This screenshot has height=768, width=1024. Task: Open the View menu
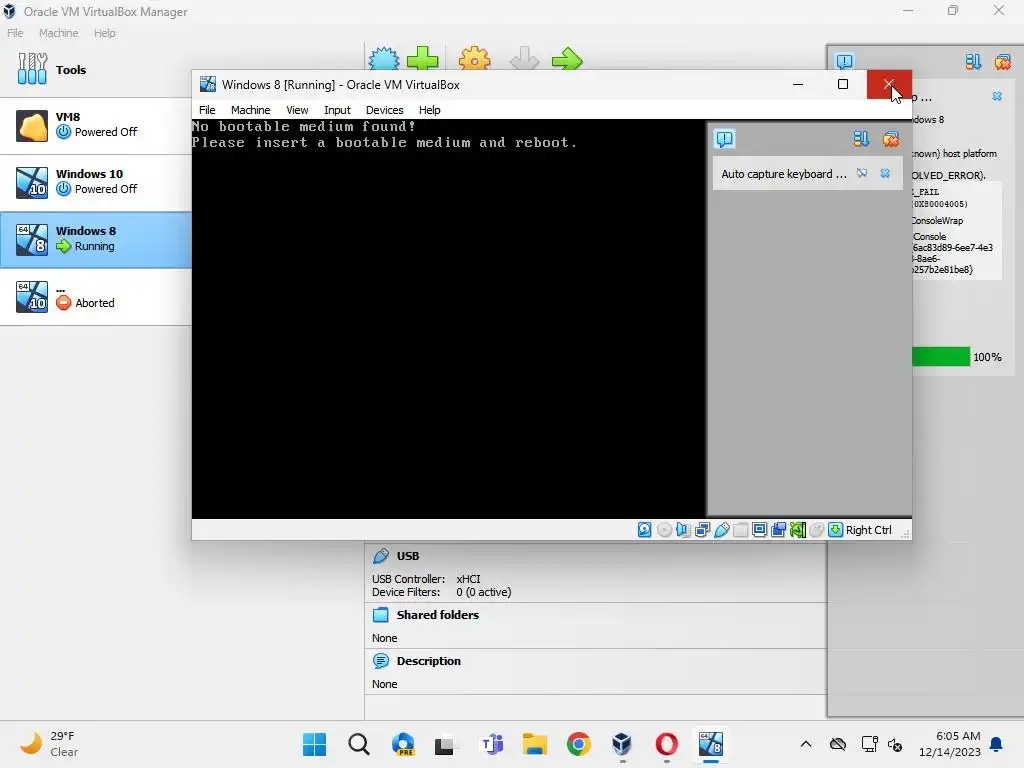click(x=297, y=110)
